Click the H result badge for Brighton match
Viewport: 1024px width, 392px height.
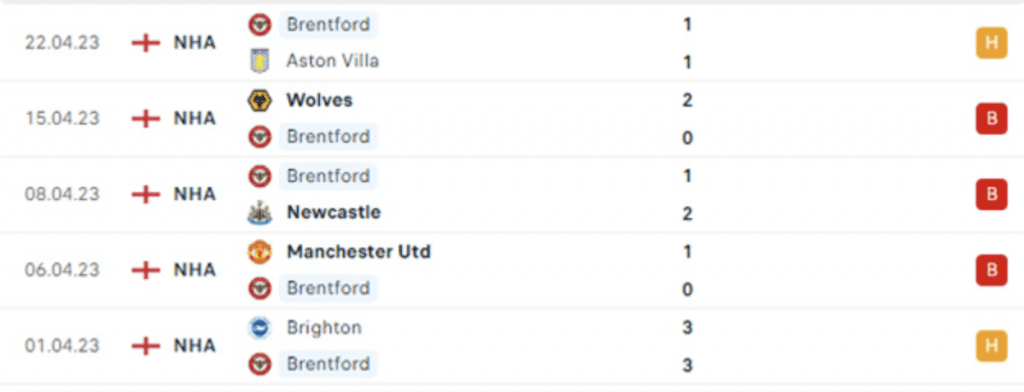point(991,346)
